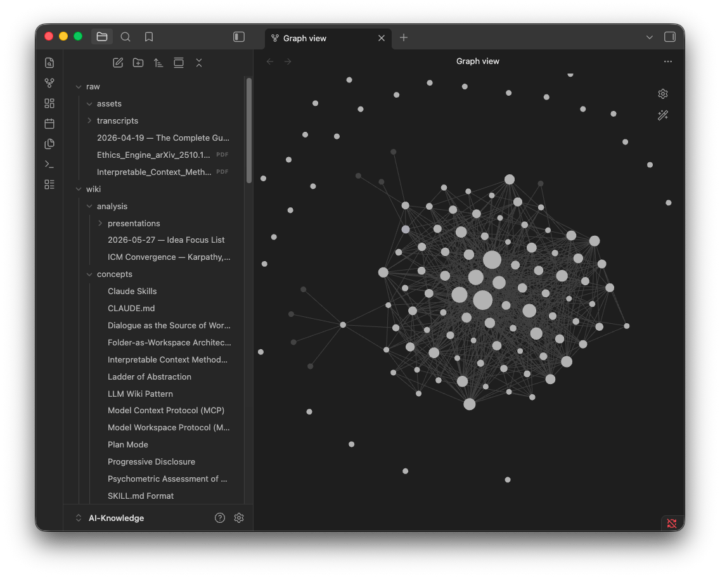This screenshot has height=578, width=720.
Task: Open the search panel magnifier icon
Action: point(125,37)
